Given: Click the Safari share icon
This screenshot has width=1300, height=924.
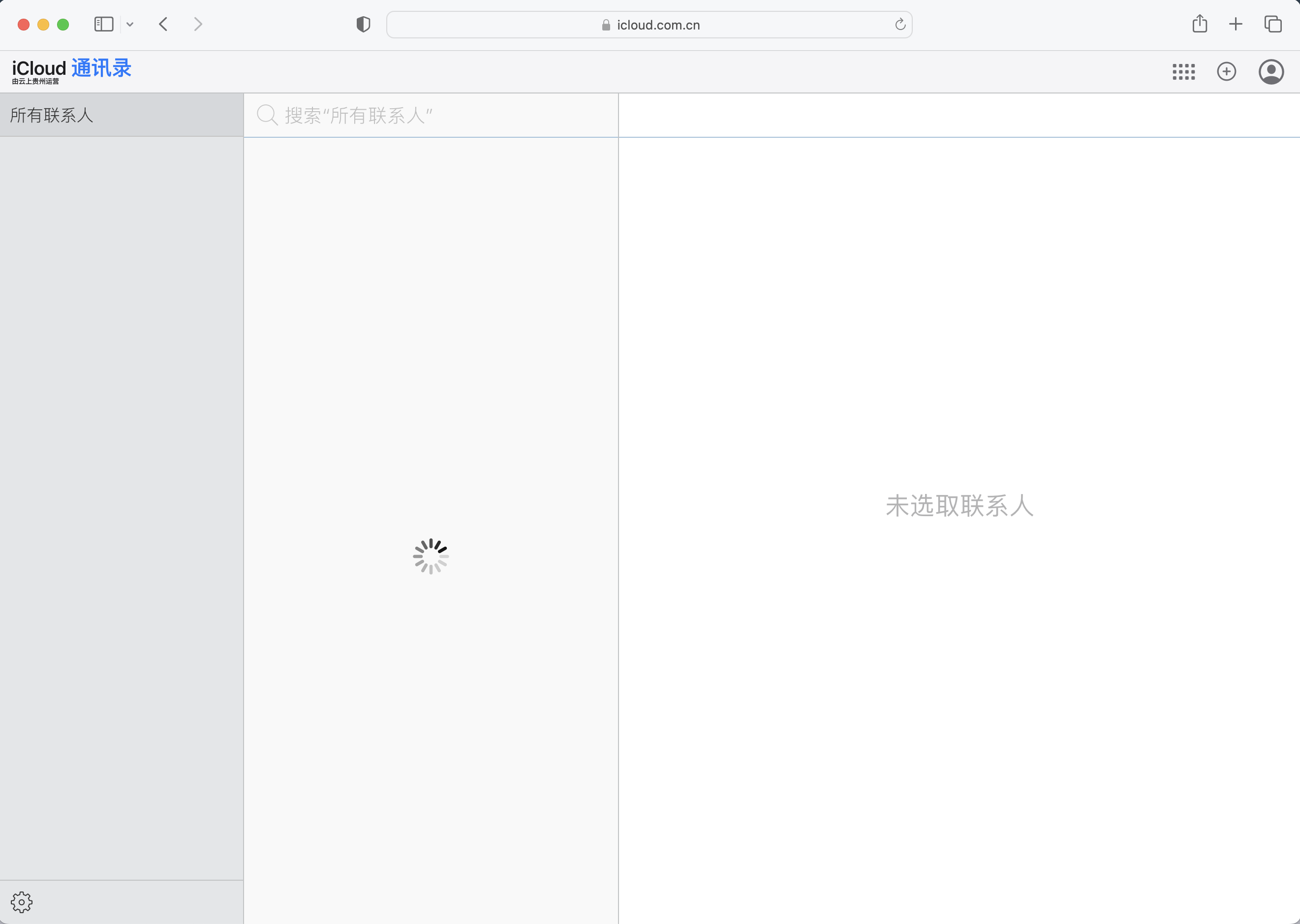Looking at the screenshot, I should [1199, 24].
